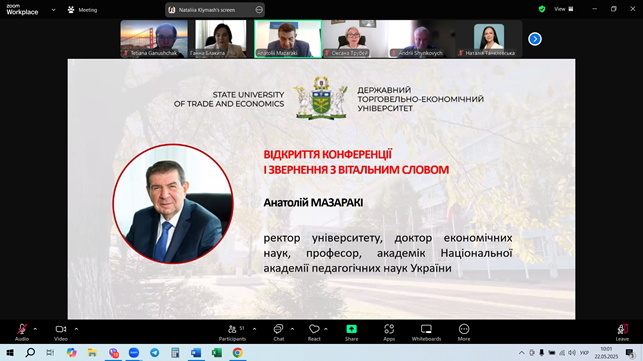Image resolution: width=643 pixels, height=361 pixels.
Task: Toggle the screen share options circle button
Action: (259, 10)
